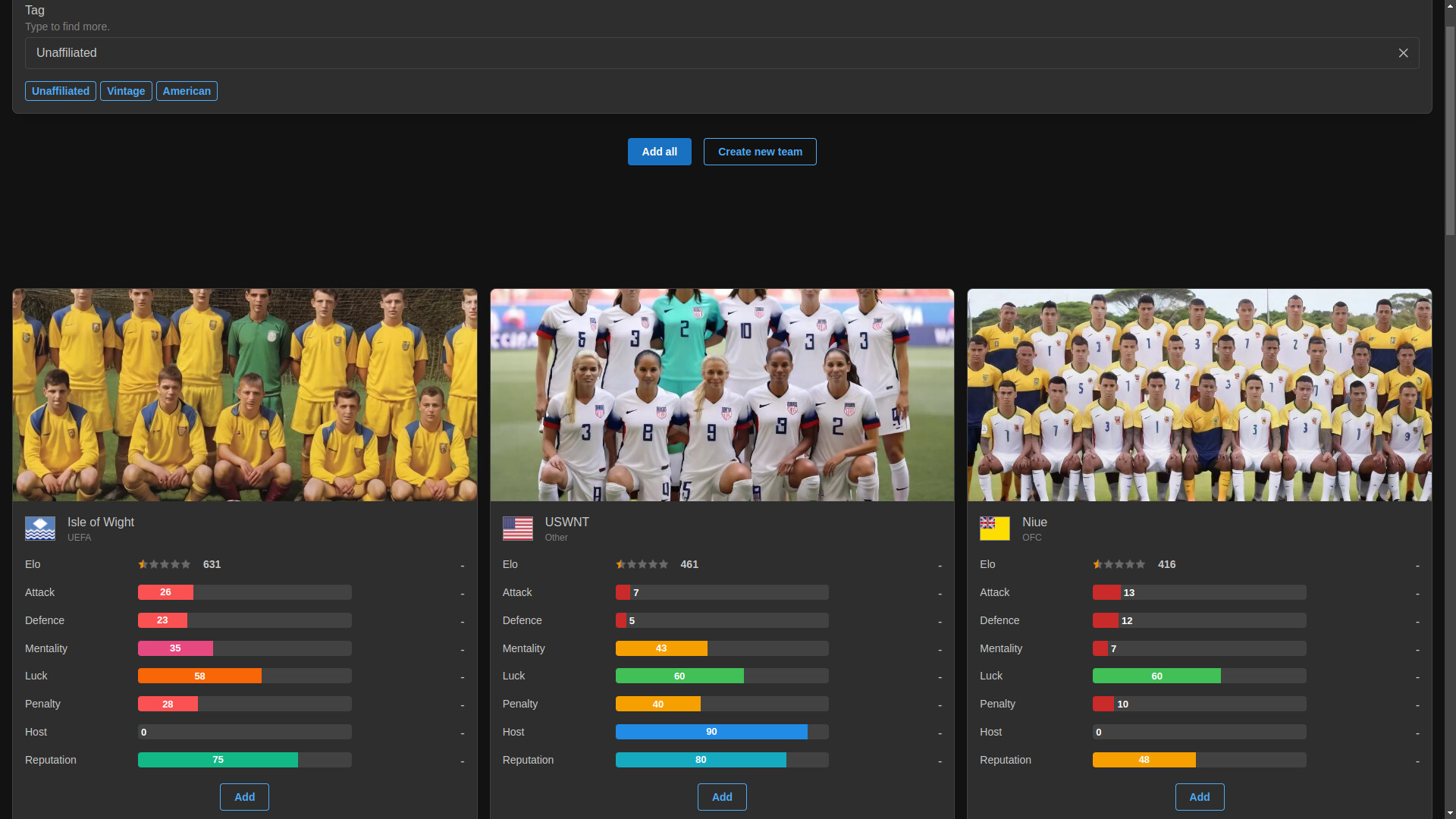Toggle the American tag filter
Image resolution: width=1456 pixels, height=819 pixels.
point(187,91)
